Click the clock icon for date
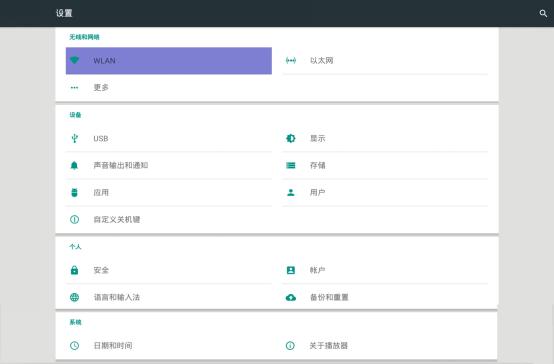The image size is (554, 364). coord(74,345)
